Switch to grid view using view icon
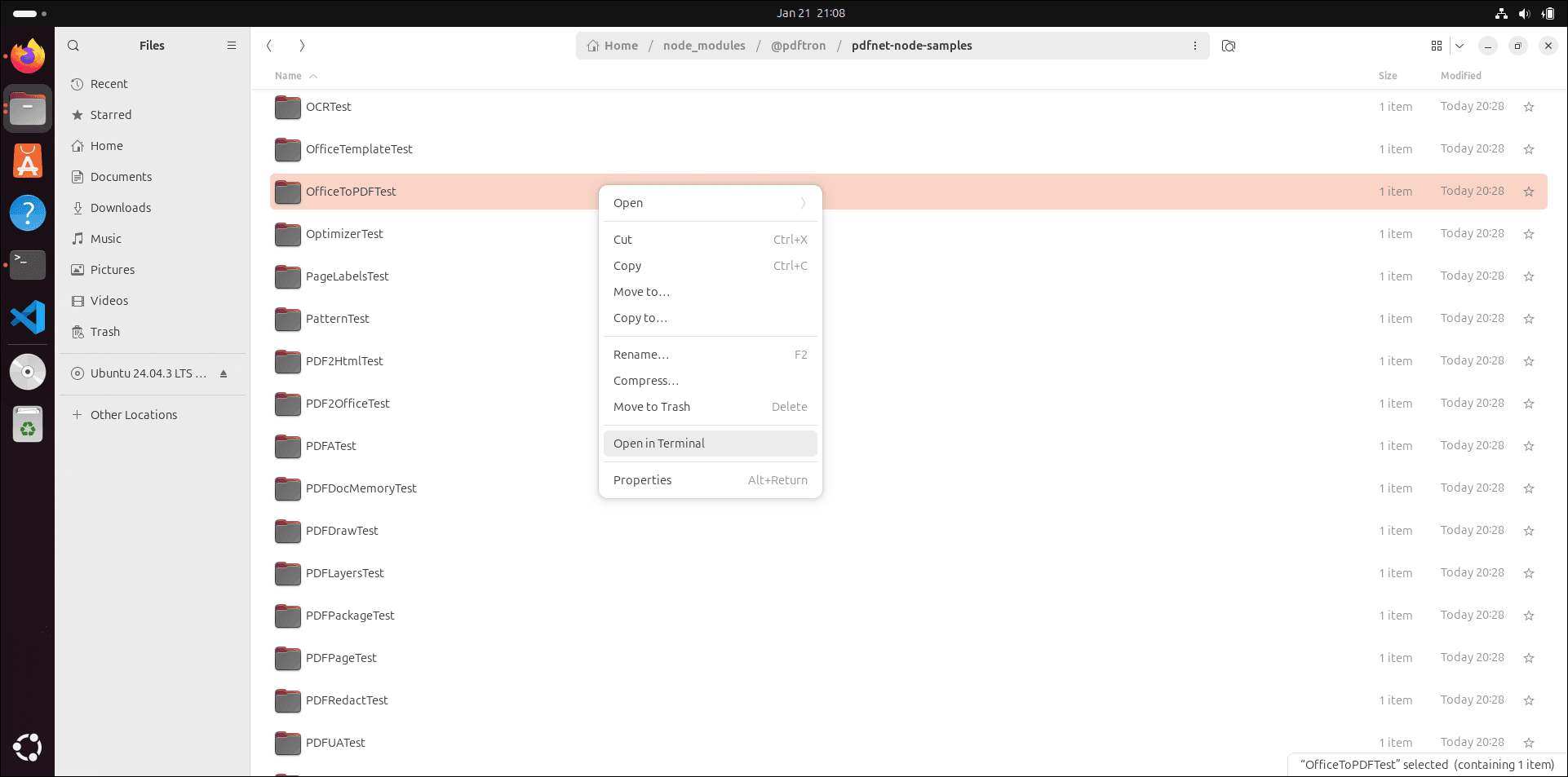The image size is (1568, 777). [x=1437, y=46]
